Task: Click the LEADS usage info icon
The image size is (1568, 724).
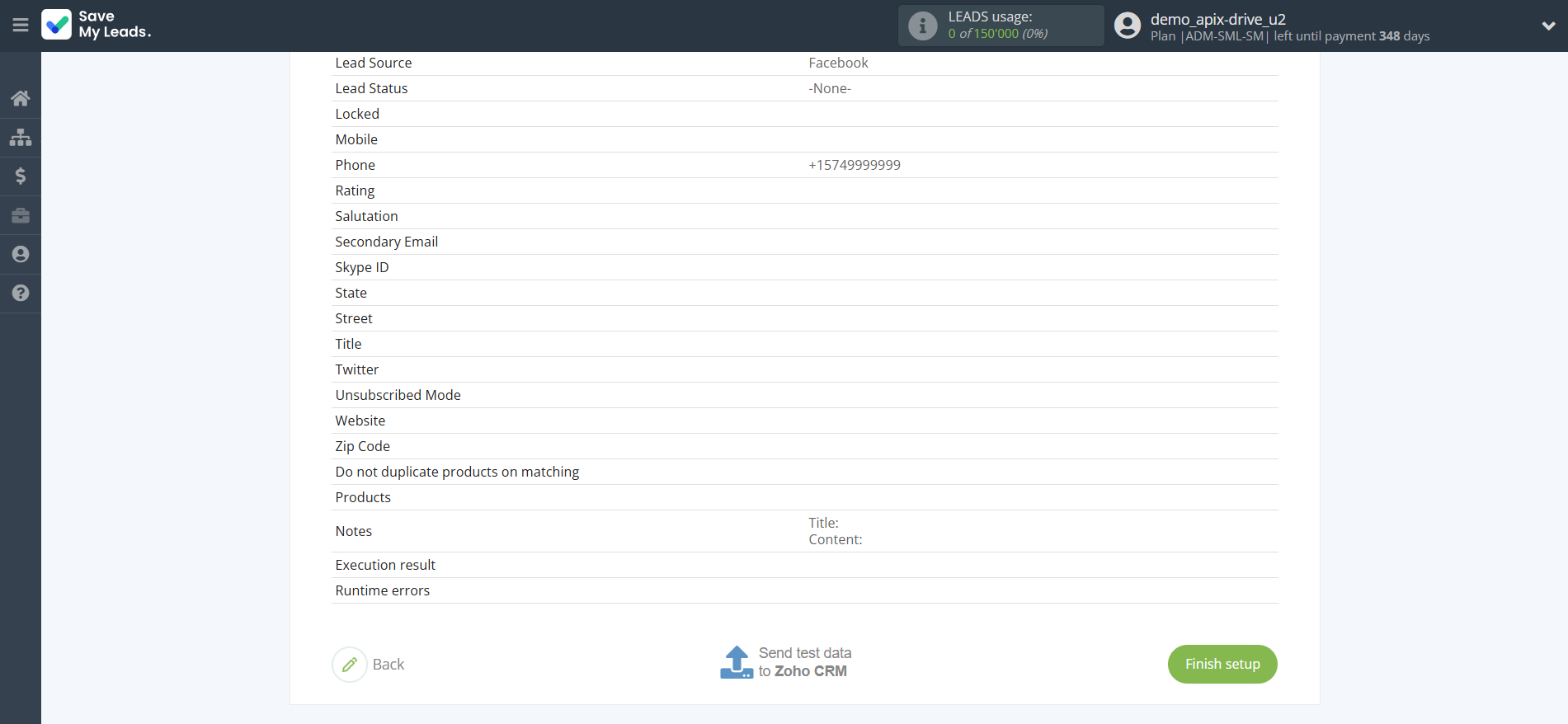Action: click(922, 26)
